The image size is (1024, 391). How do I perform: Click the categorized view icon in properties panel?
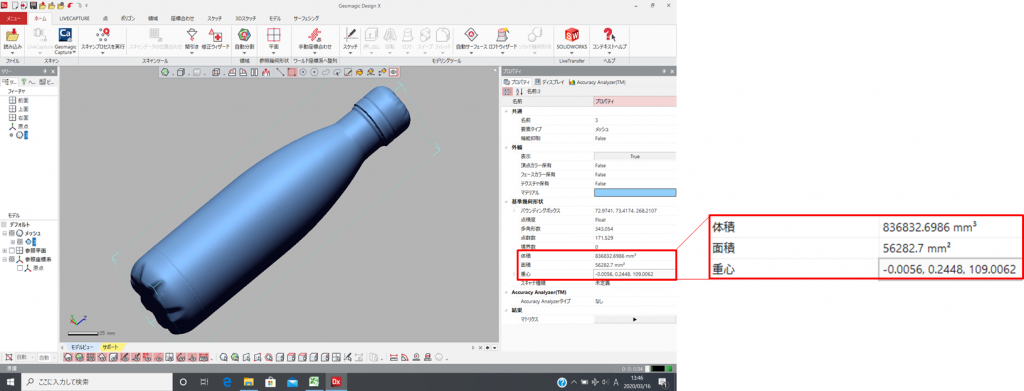pyautogui.click(x=508, y=92)
